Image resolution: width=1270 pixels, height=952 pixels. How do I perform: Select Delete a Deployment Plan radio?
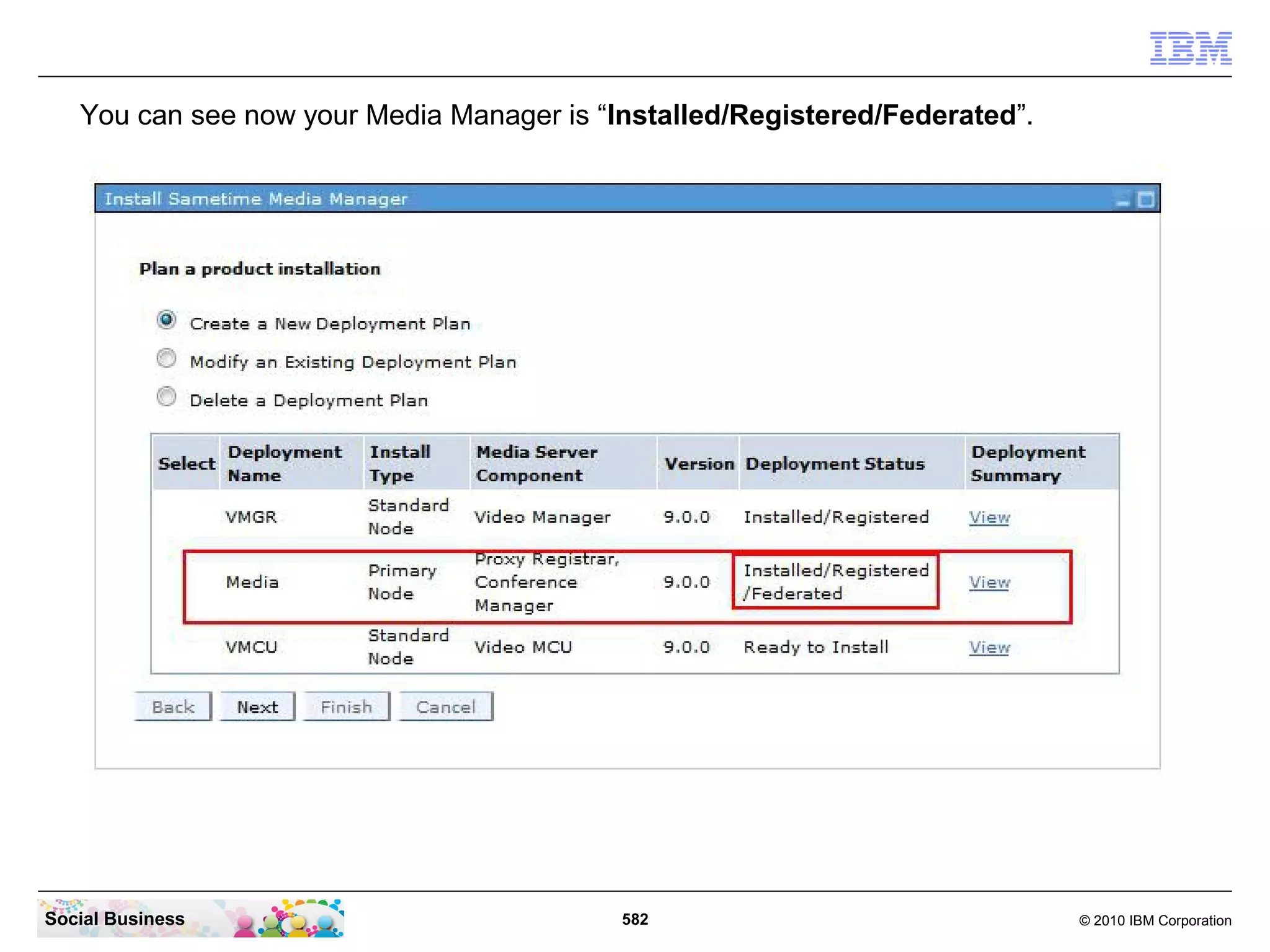(166, 397)
